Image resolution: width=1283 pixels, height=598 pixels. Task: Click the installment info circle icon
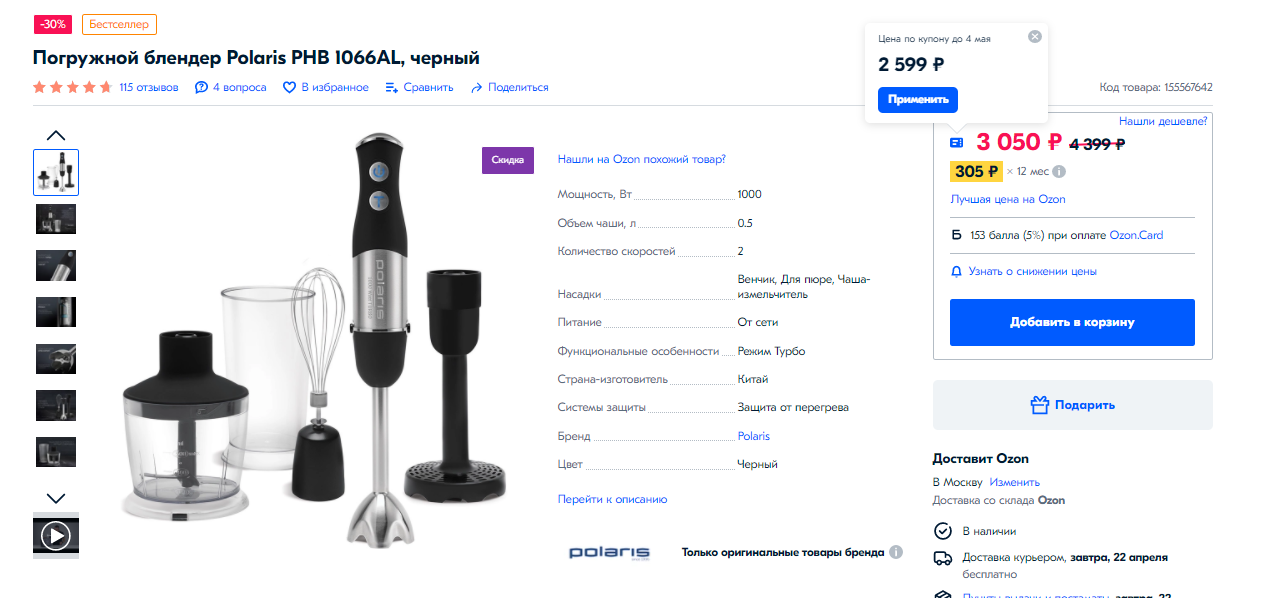pos(1059,172)
